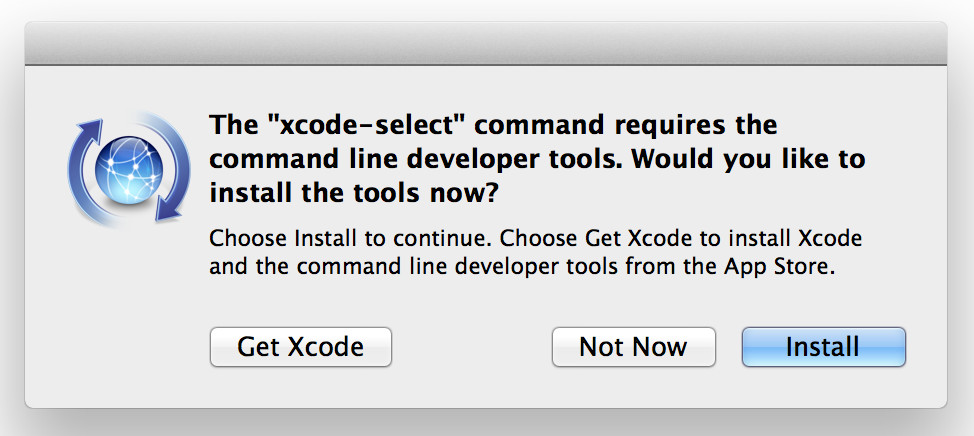Click the blue Install button
The height and width of the screenshot is (436, 974).
click(x=824, y=347)
